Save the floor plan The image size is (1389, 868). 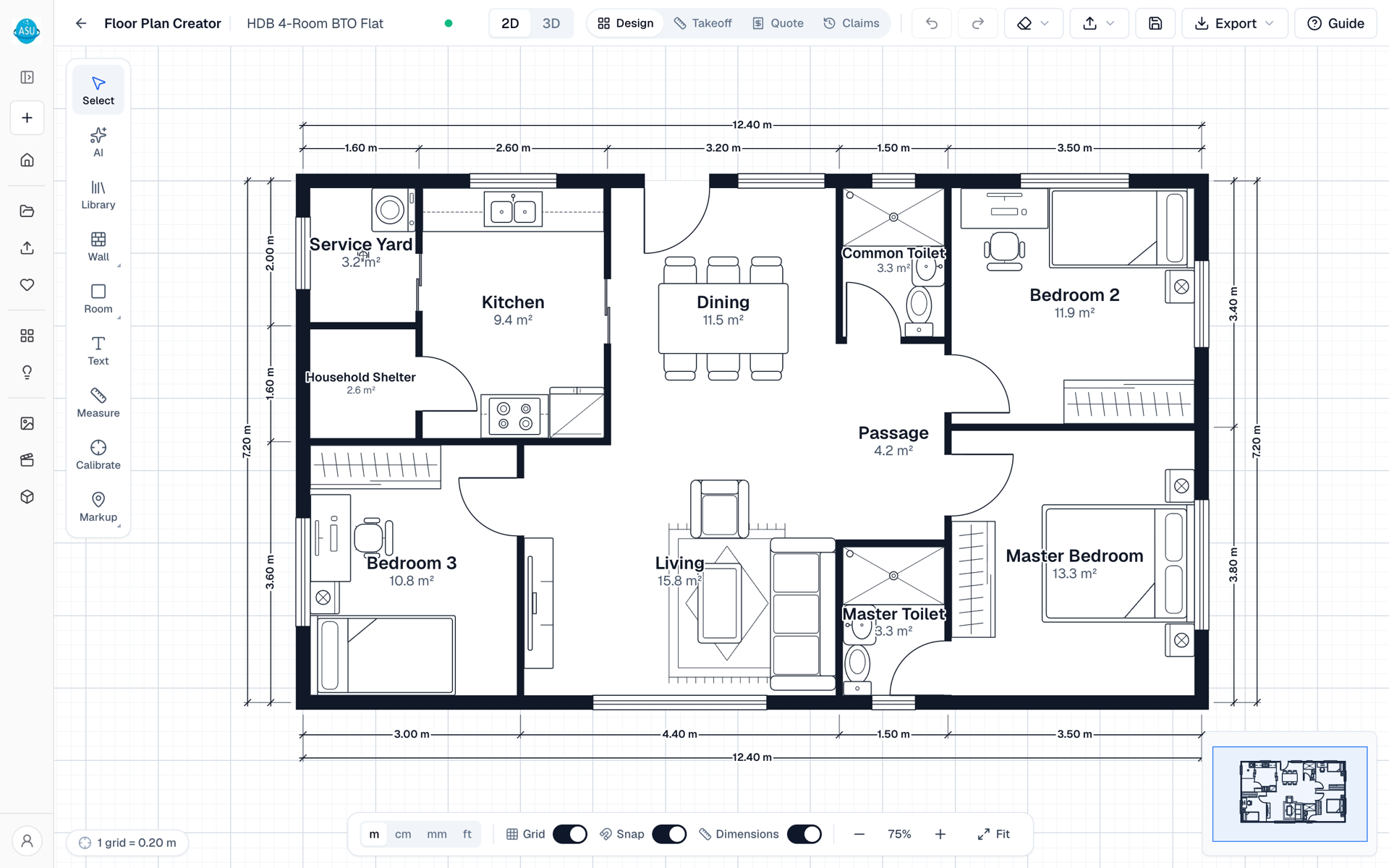1155,23
